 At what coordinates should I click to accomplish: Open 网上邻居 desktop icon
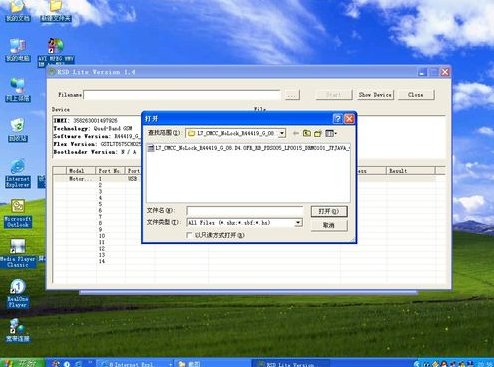pos(18,90)
